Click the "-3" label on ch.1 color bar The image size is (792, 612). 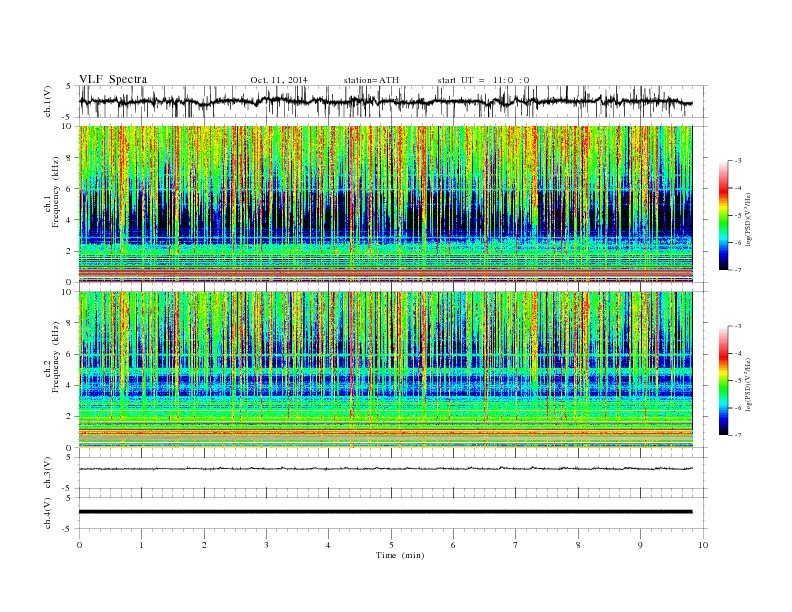tap(738, 161)
